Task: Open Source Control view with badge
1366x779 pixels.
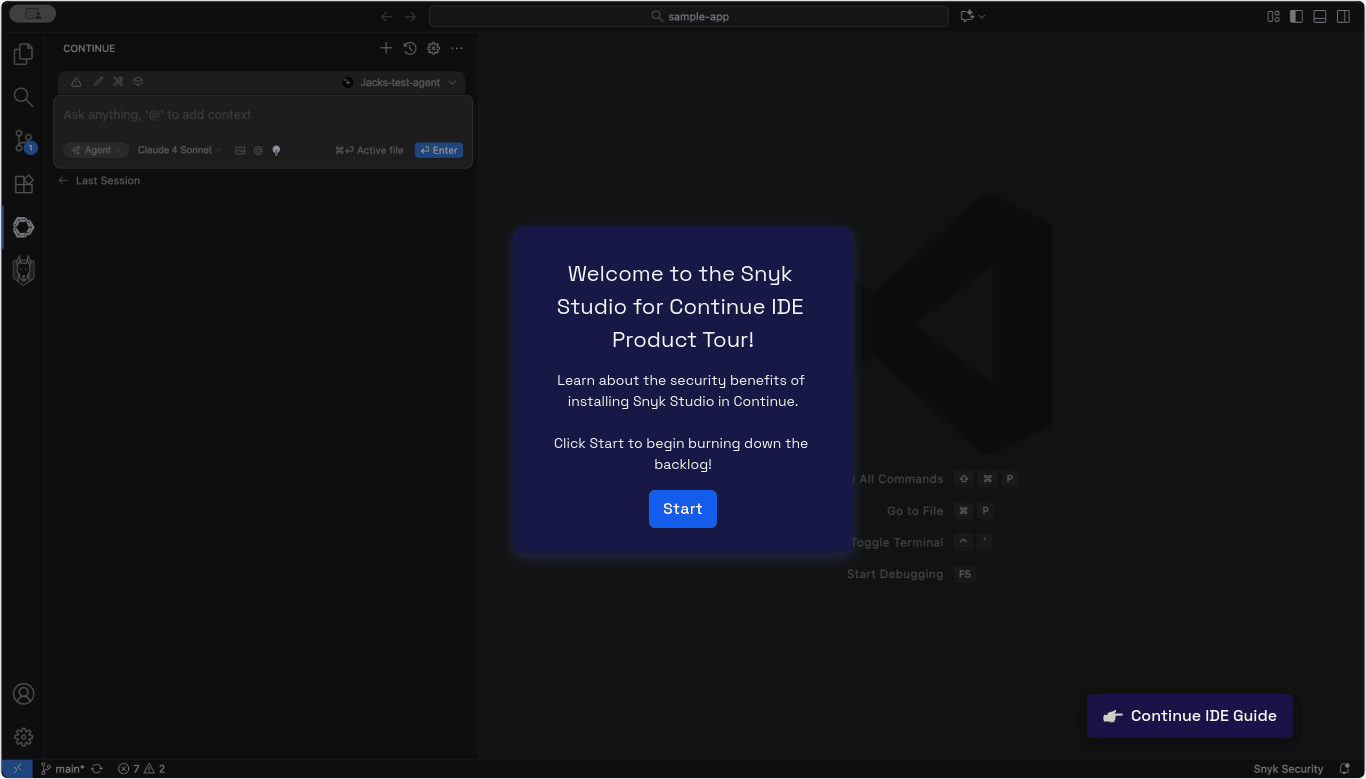Action: [x=23, y=141]
